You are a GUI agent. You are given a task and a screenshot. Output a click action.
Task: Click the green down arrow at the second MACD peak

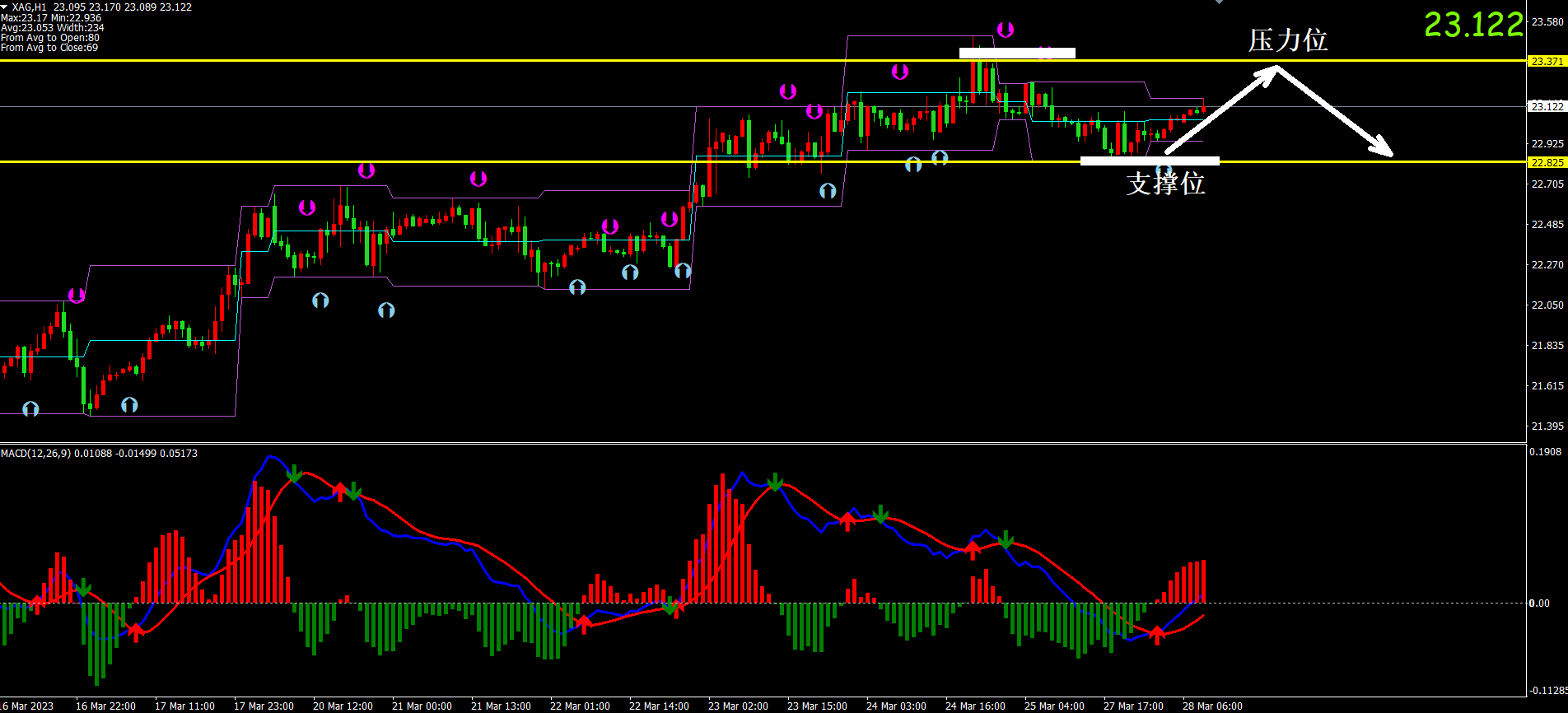[774, 482]
